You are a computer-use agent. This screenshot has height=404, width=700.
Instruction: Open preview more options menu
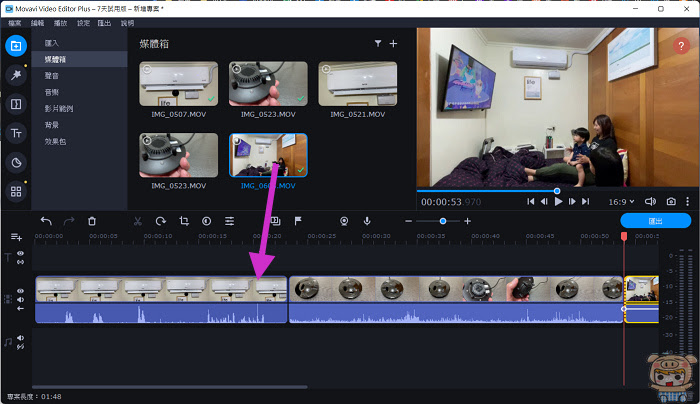tap(688, 202)
